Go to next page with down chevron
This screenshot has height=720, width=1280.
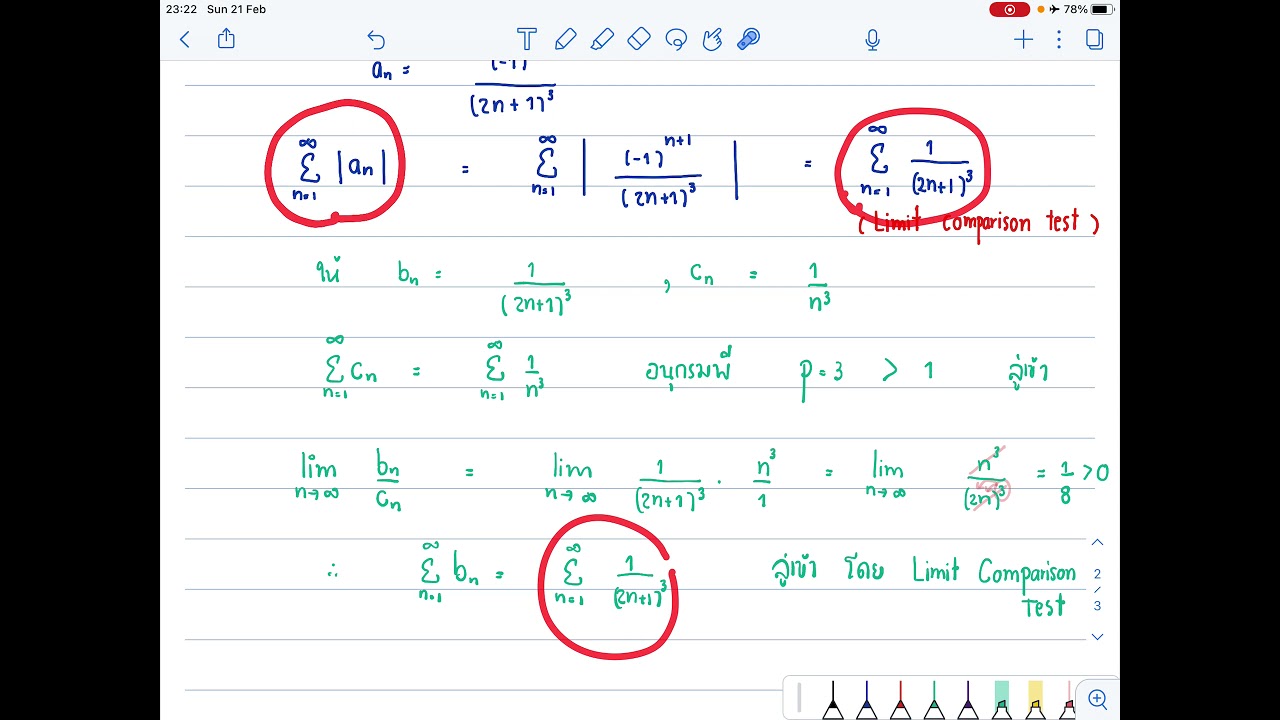pyautogui.click(x=1097, y=636)
